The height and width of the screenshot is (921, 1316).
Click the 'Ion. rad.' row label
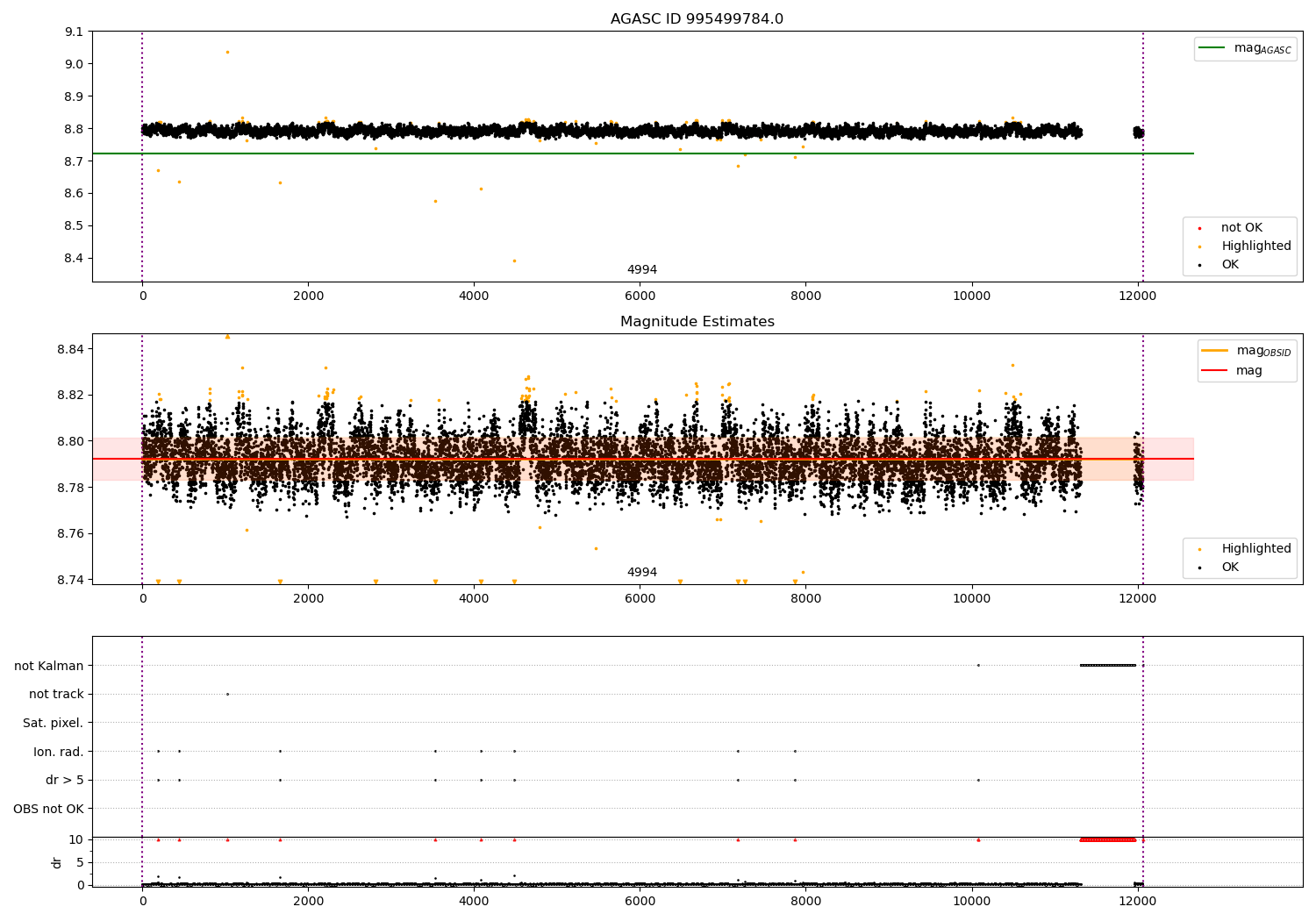(x=59, y=752)
